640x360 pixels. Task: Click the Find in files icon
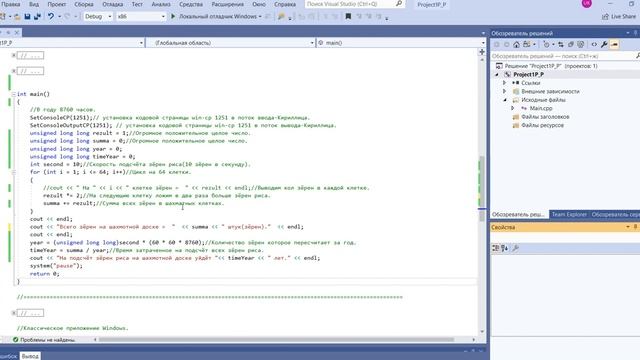(281, 16)
